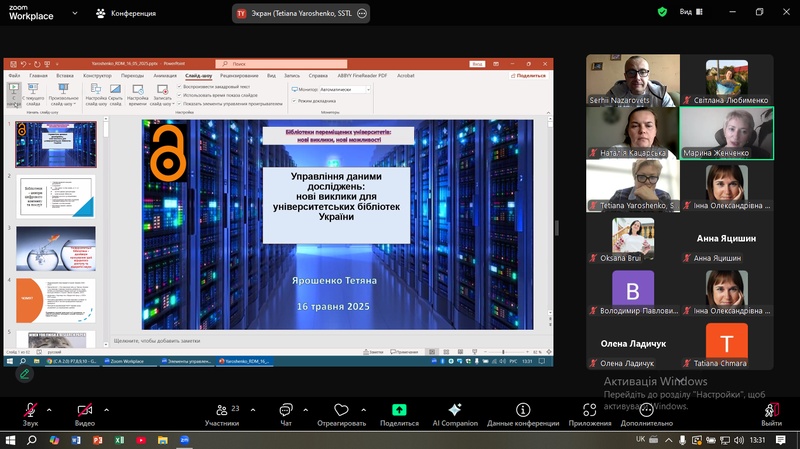Screen dimensions: 800x449
Task: Open AI Companion
Action: (x=455, y=414)
